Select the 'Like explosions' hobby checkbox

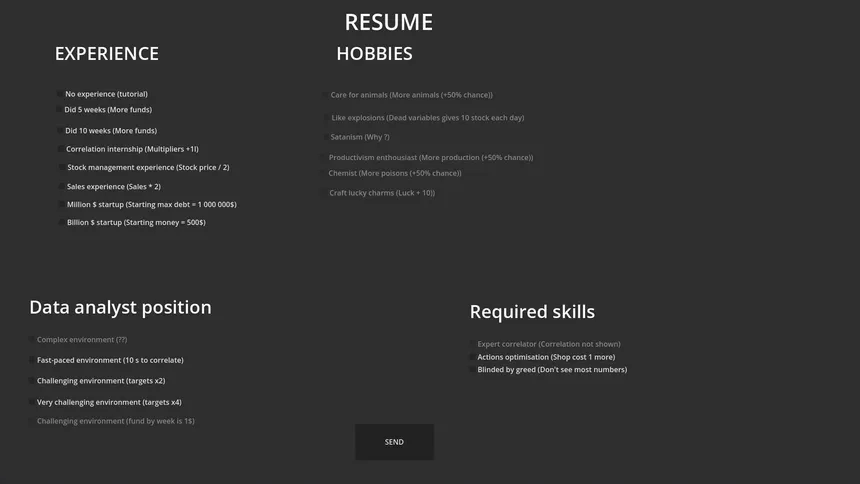tap(325, 118)
